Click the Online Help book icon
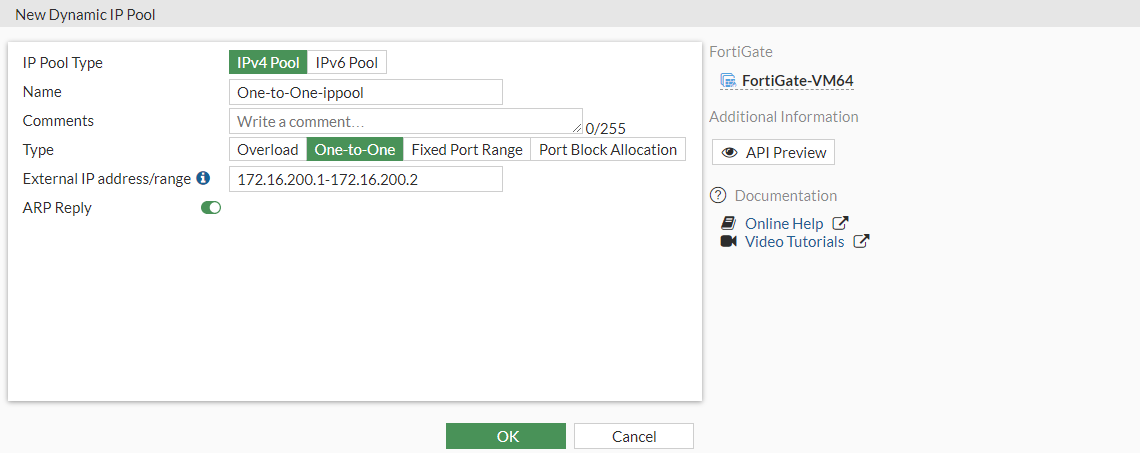Image resolution: width=1140 pixels, height=453 pixels. [x=728, y=224]
